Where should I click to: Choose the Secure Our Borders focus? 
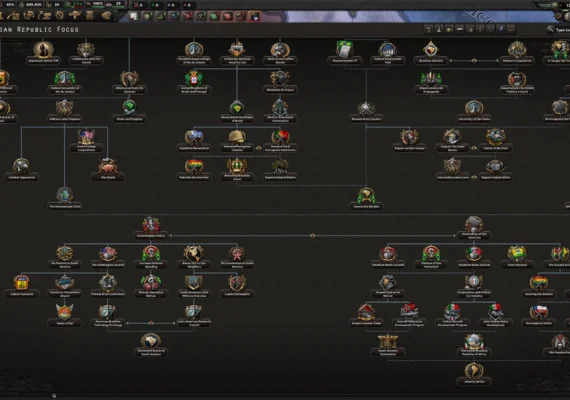coord(366,199)
